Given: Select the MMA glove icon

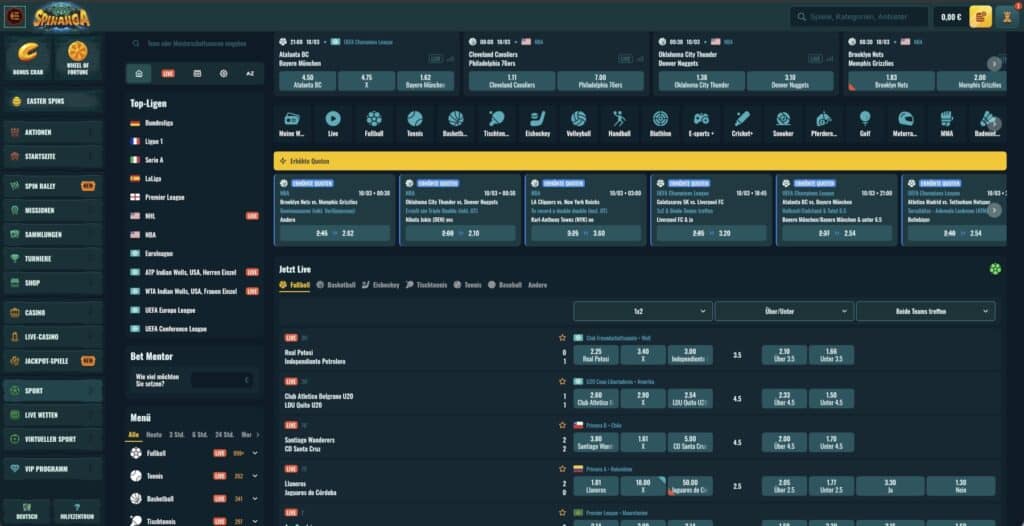Looking at the screenshot, I should [x=946, y=123].
